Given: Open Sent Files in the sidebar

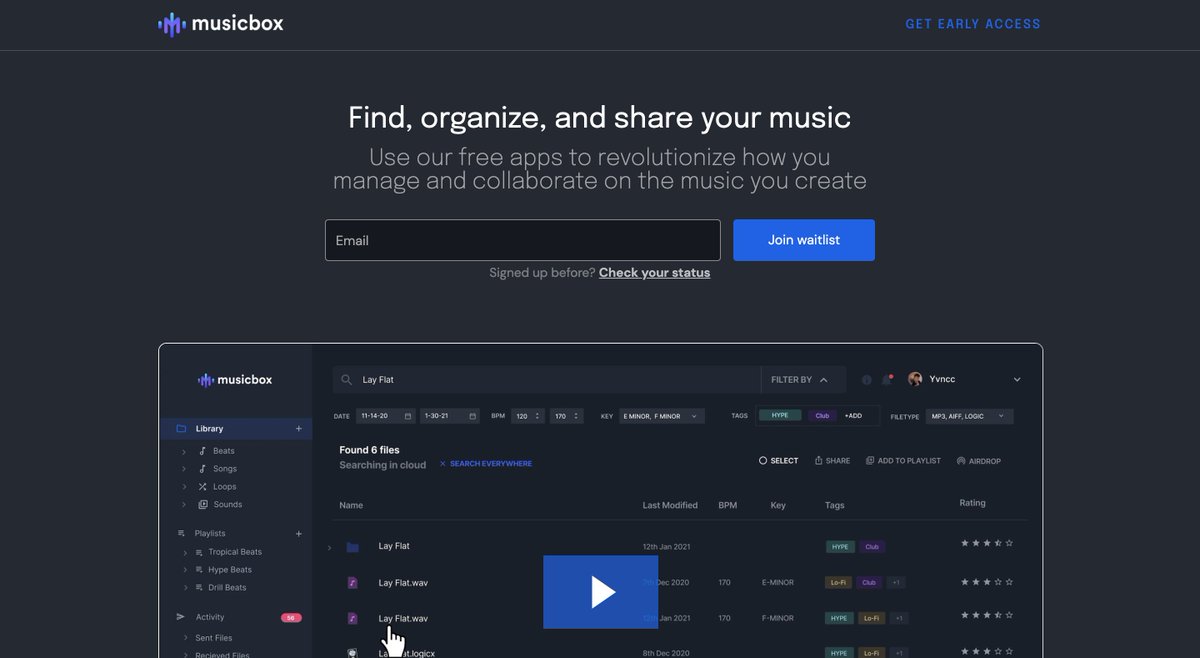Looking at the screenshot, I should point(214,638).
